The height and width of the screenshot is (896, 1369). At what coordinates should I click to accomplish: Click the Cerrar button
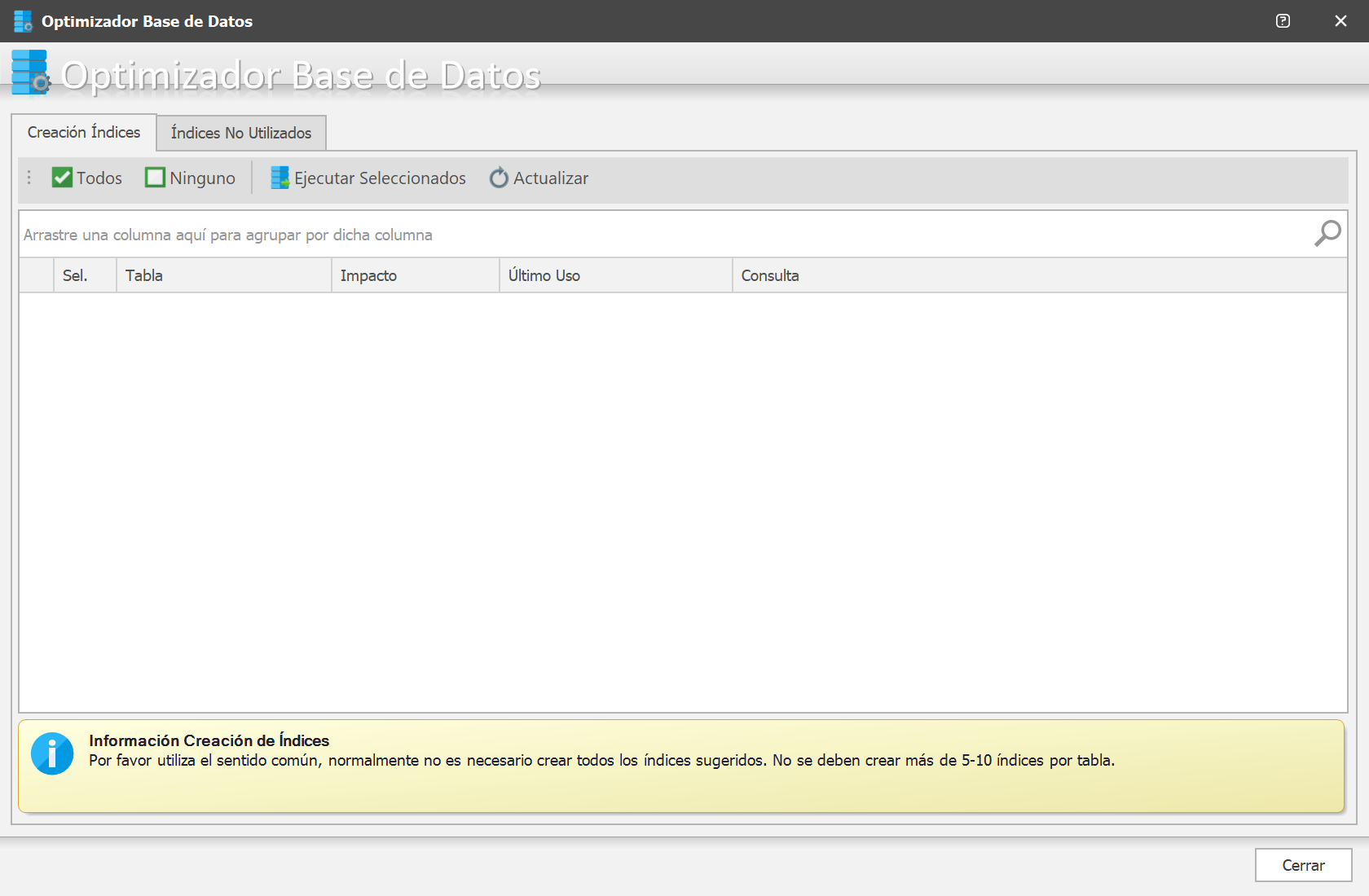click(1303, 865)
